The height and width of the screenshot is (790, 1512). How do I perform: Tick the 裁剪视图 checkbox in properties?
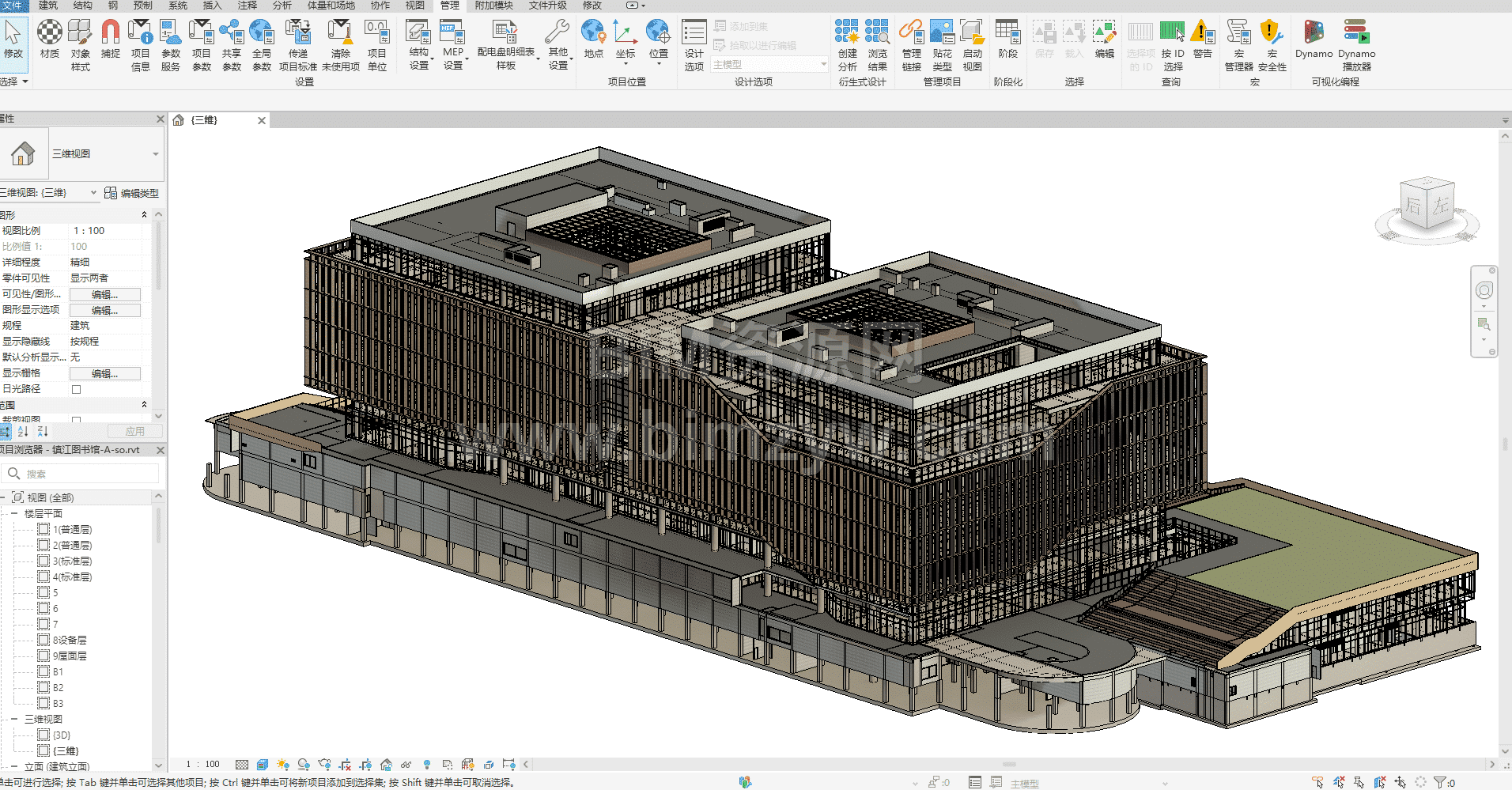tap(77, 420)
